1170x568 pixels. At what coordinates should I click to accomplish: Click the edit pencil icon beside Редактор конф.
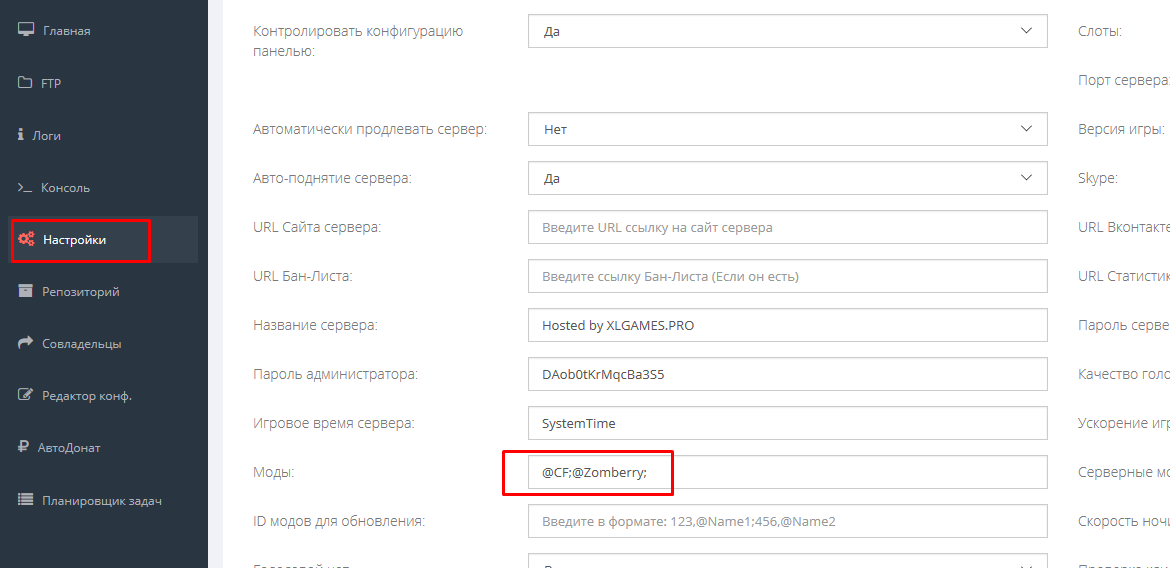(26, 395)
